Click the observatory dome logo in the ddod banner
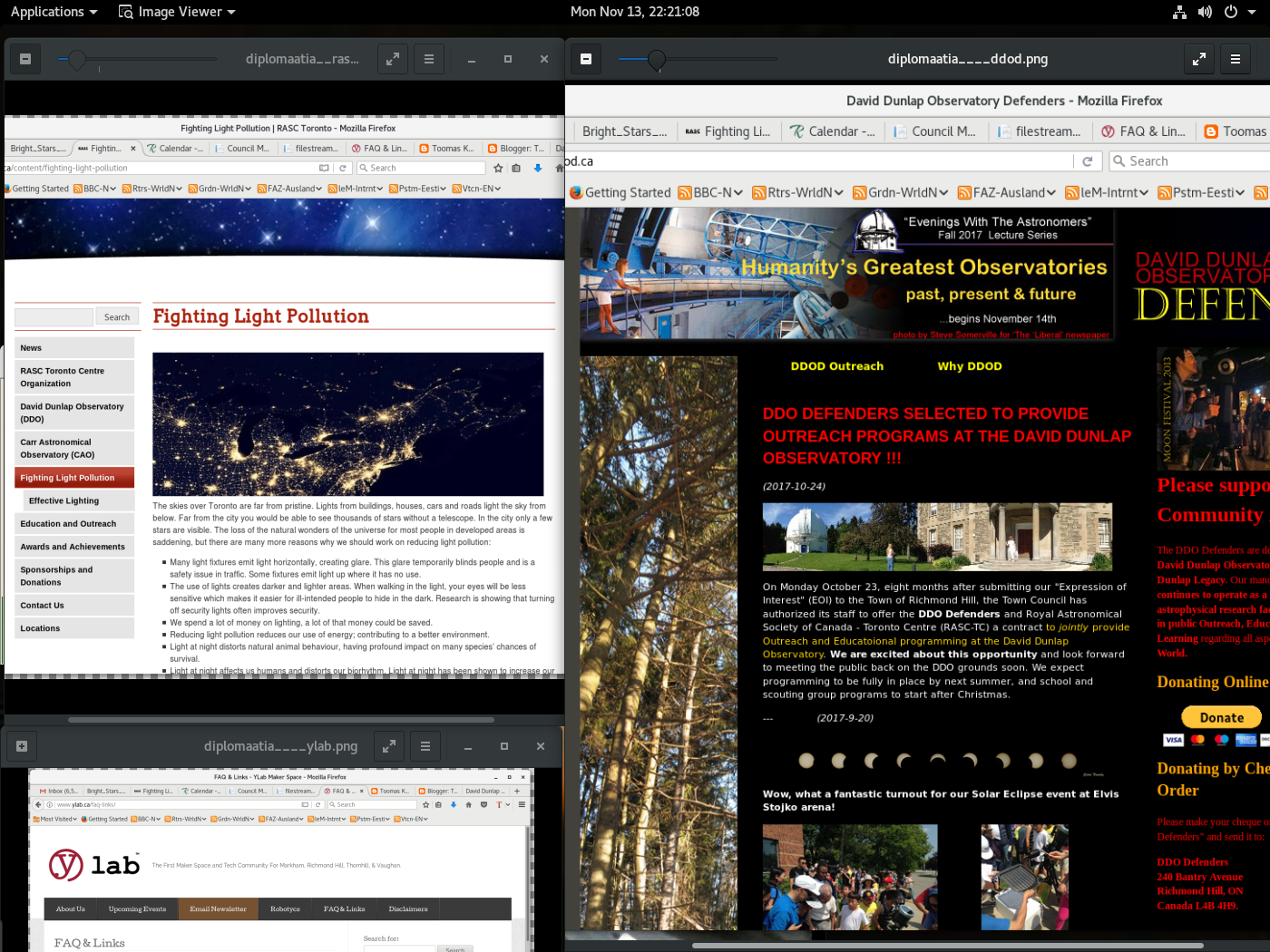This screenshot has width=1270, height=952. pos(875,229)
